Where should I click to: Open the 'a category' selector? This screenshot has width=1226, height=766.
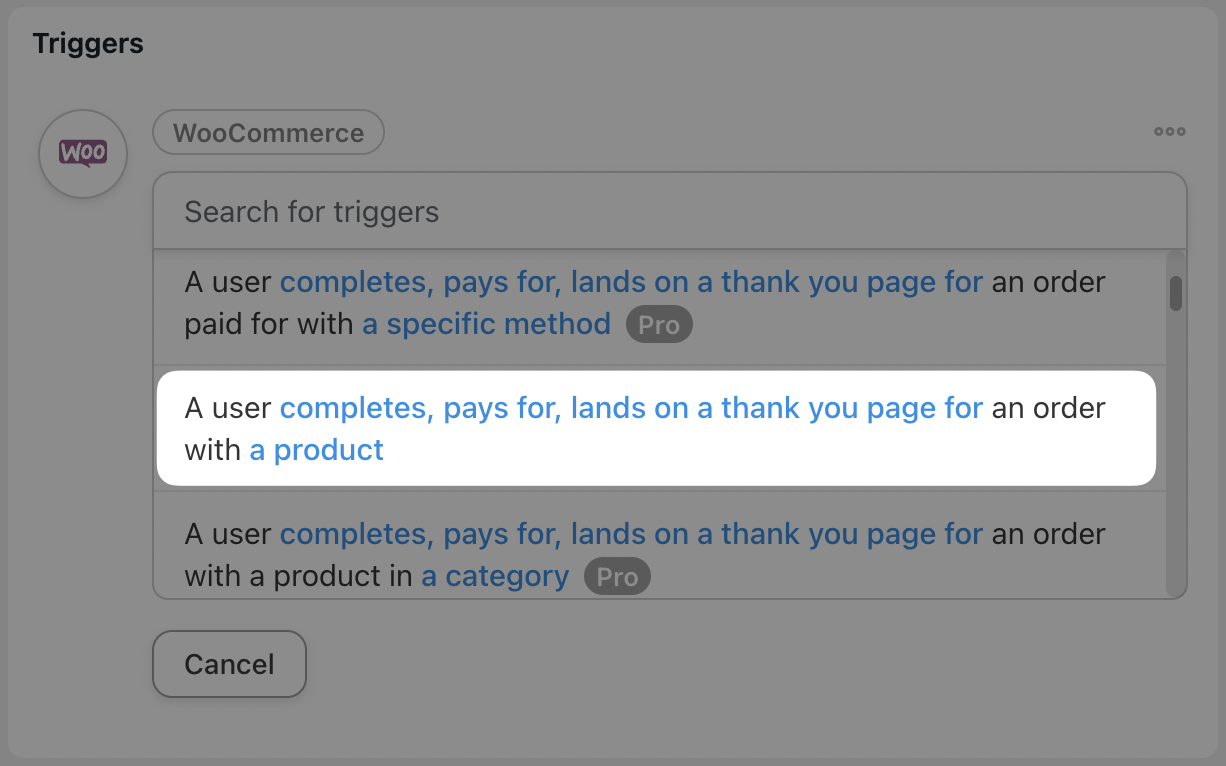pyautogui.click(x=494, y=576)
